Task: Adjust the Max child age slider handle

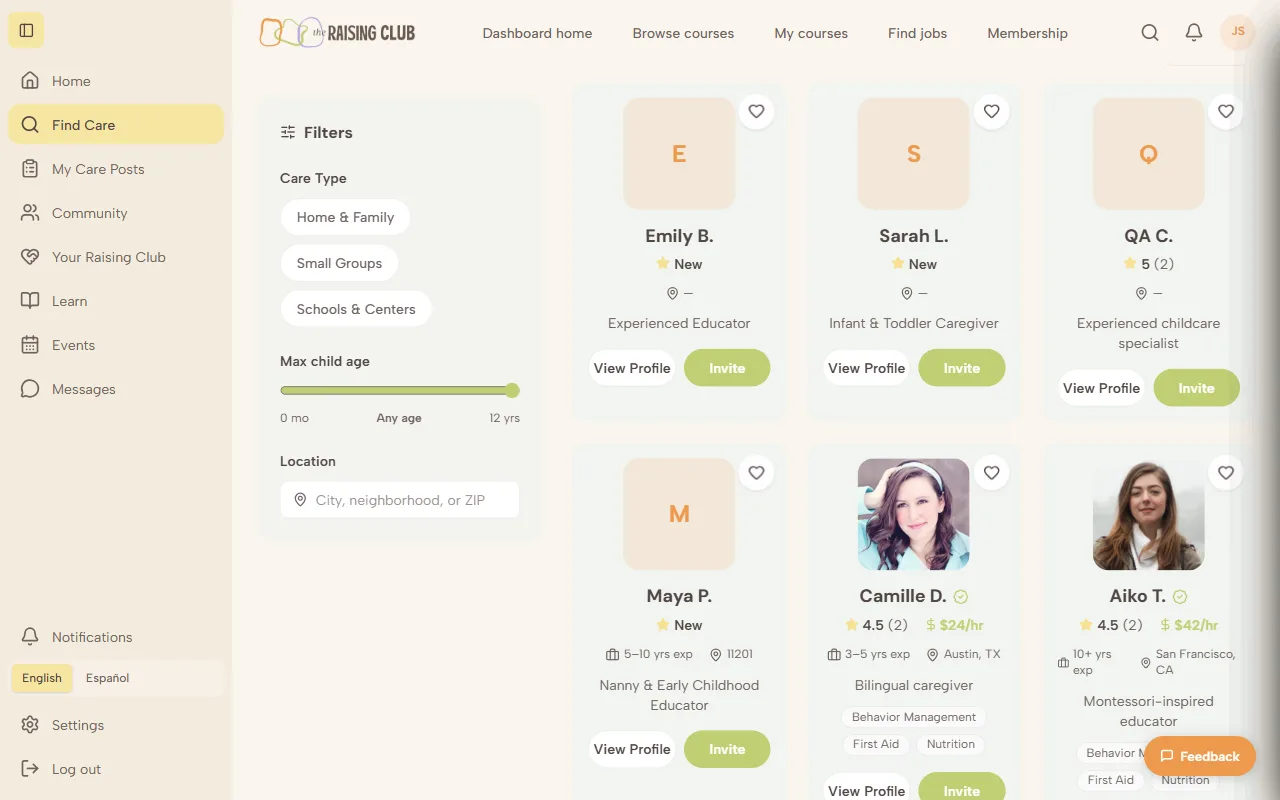Action: pyautogui.click(x=512, y=390)
